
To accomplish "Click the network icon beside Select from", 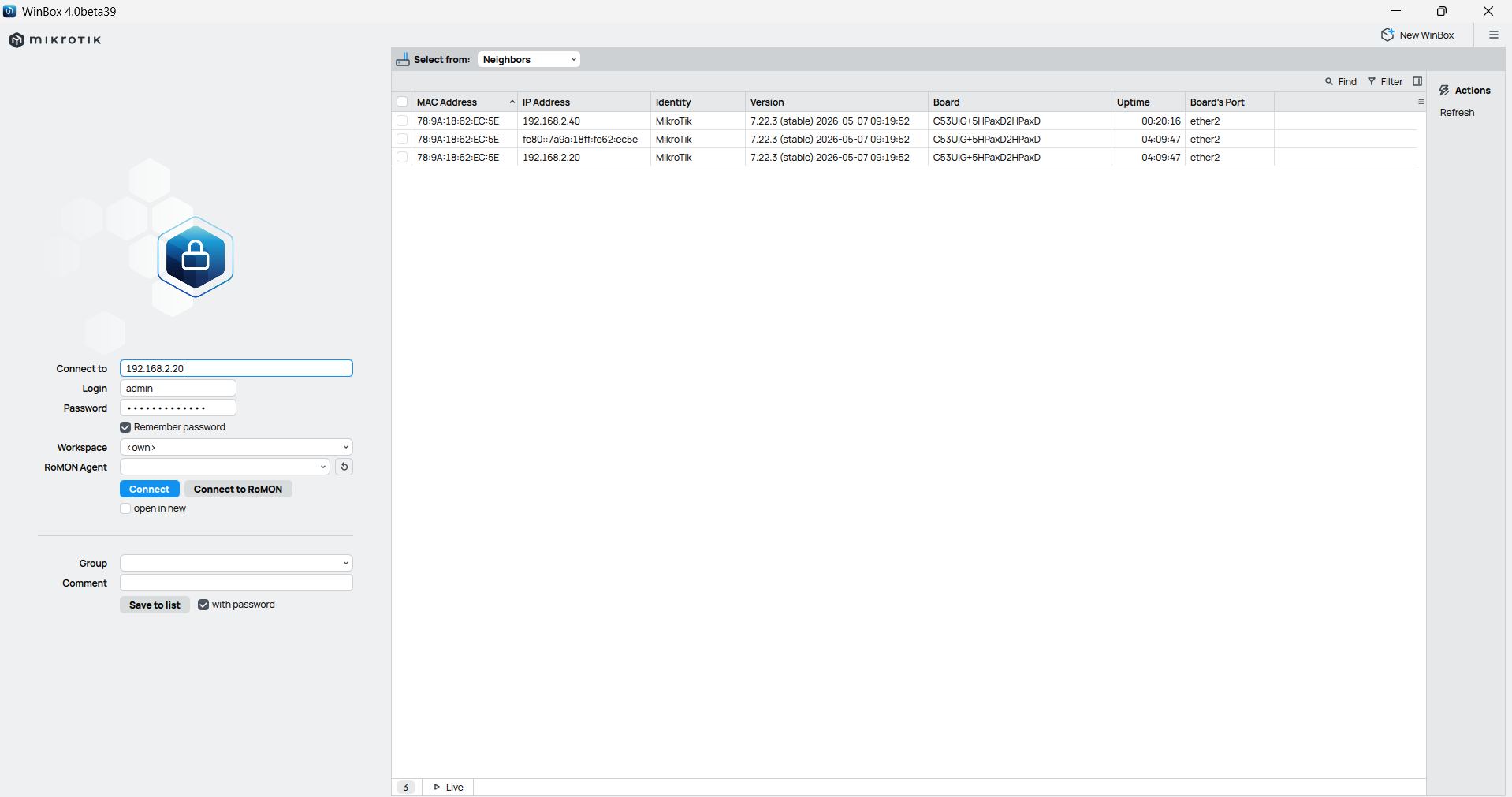I will click(x=403, y=59).
